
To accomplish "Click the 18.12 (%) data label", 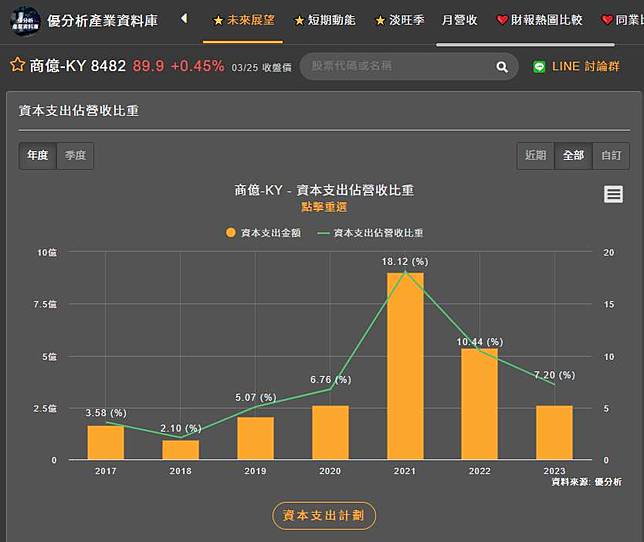I will tap(405, 262).
